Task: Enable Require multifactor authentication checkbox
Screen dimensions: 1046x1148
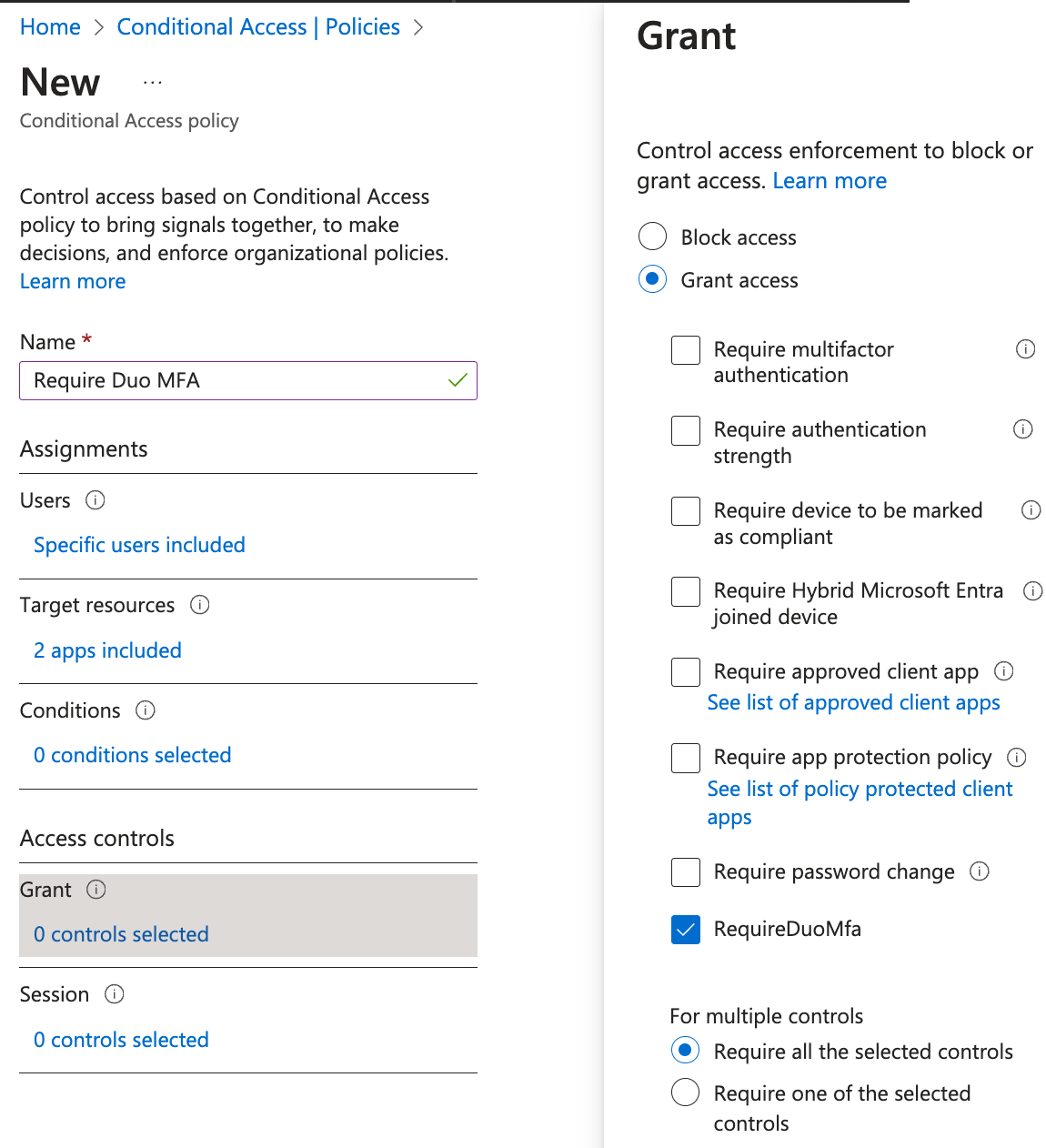Action: coord(686,350)
